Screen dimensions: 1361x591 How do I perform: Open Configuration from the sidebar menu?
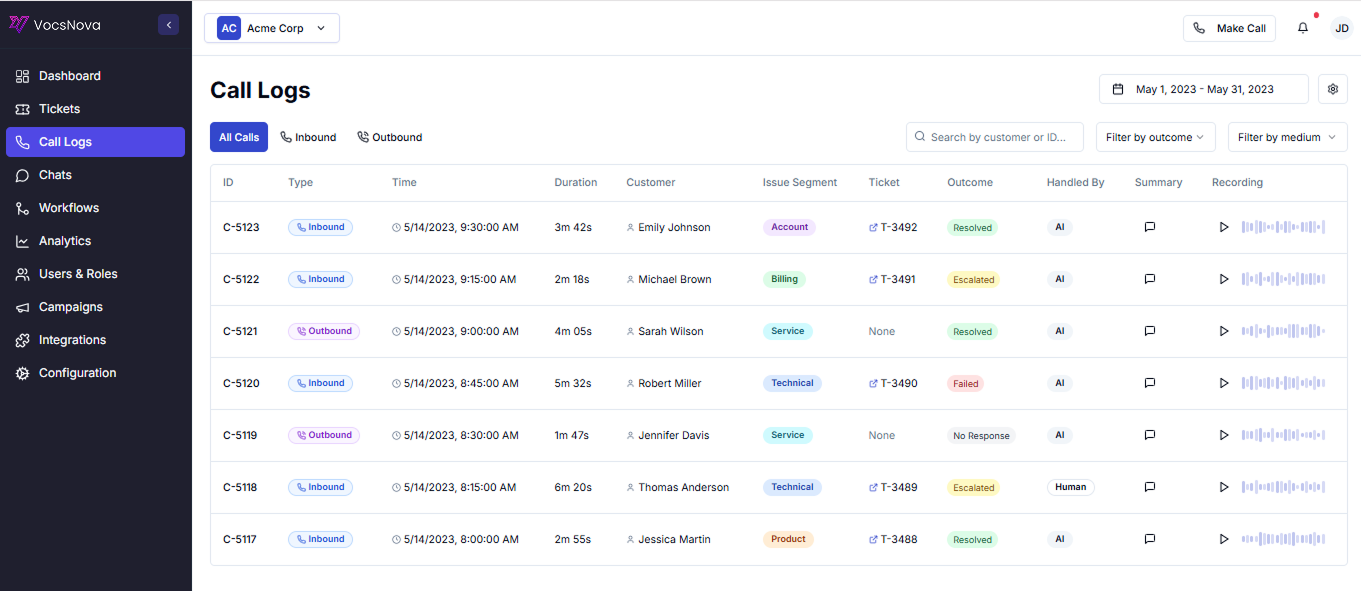pyautogui.click(x=75, y=372)
